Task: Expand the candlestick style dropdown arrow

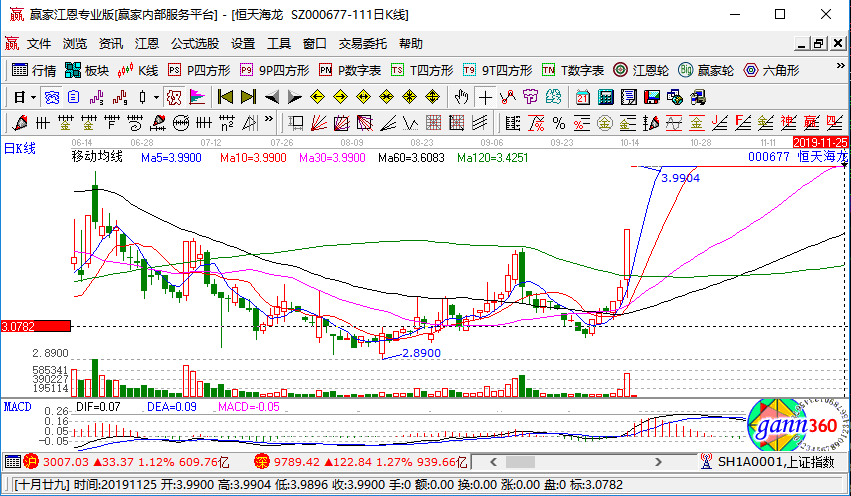Action: pyautogui.click(x=156, y=98)
